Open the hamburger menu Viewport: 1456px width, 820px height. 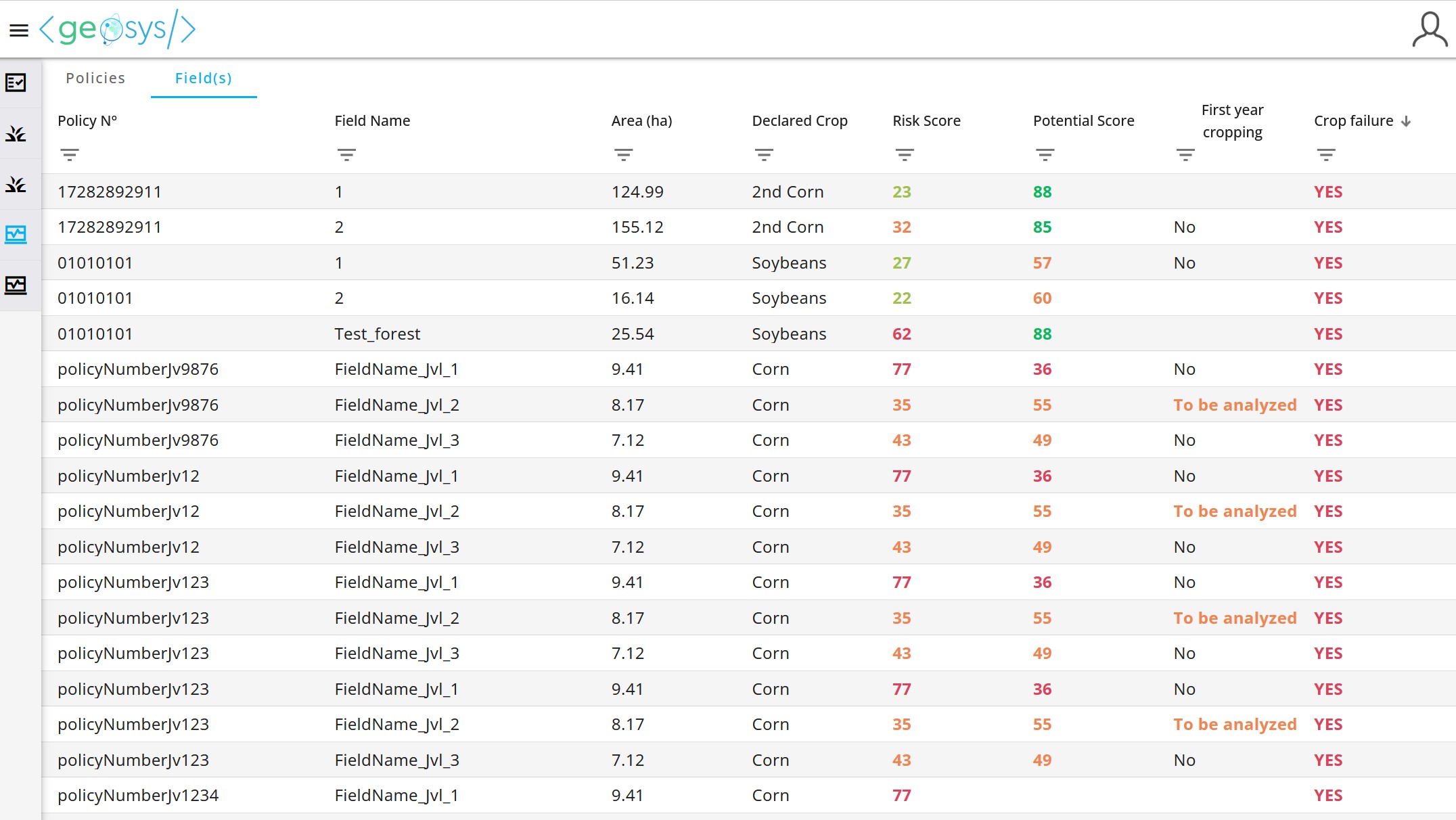click(19, 30)
